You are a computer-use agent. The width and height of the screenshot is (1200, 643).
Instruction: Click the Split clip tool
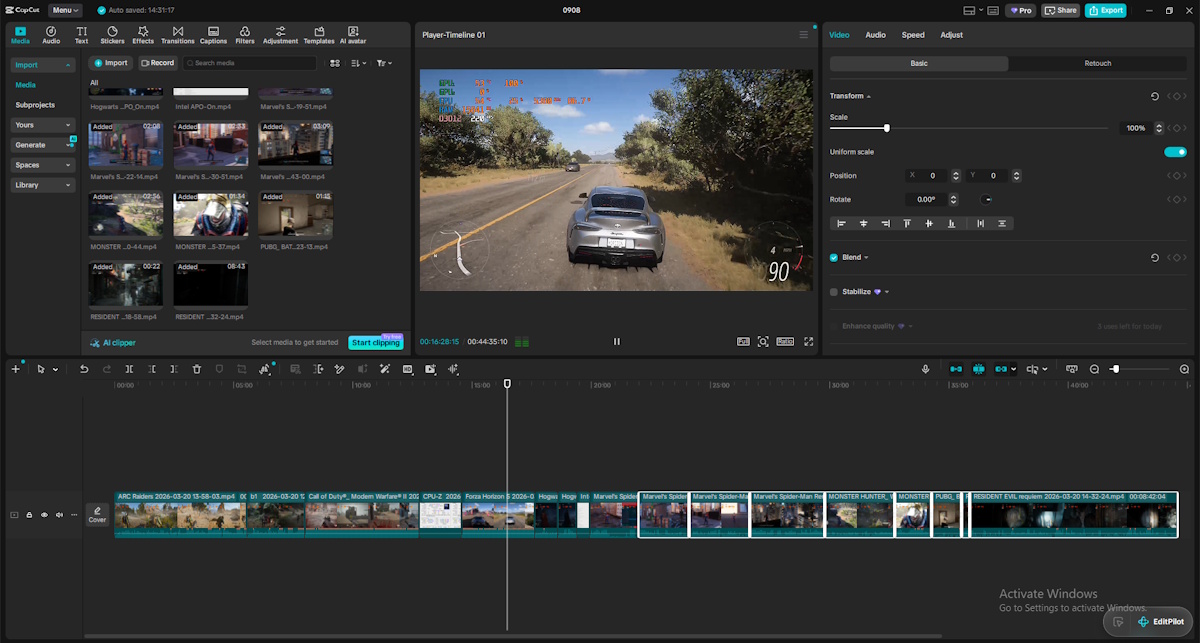click(130, 369)
